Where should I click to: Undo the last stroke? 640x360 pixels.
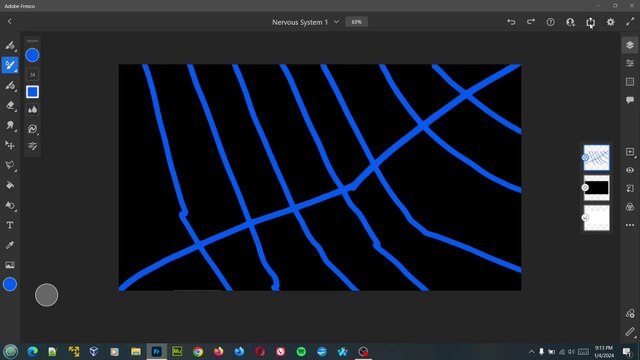click(511, 22)
